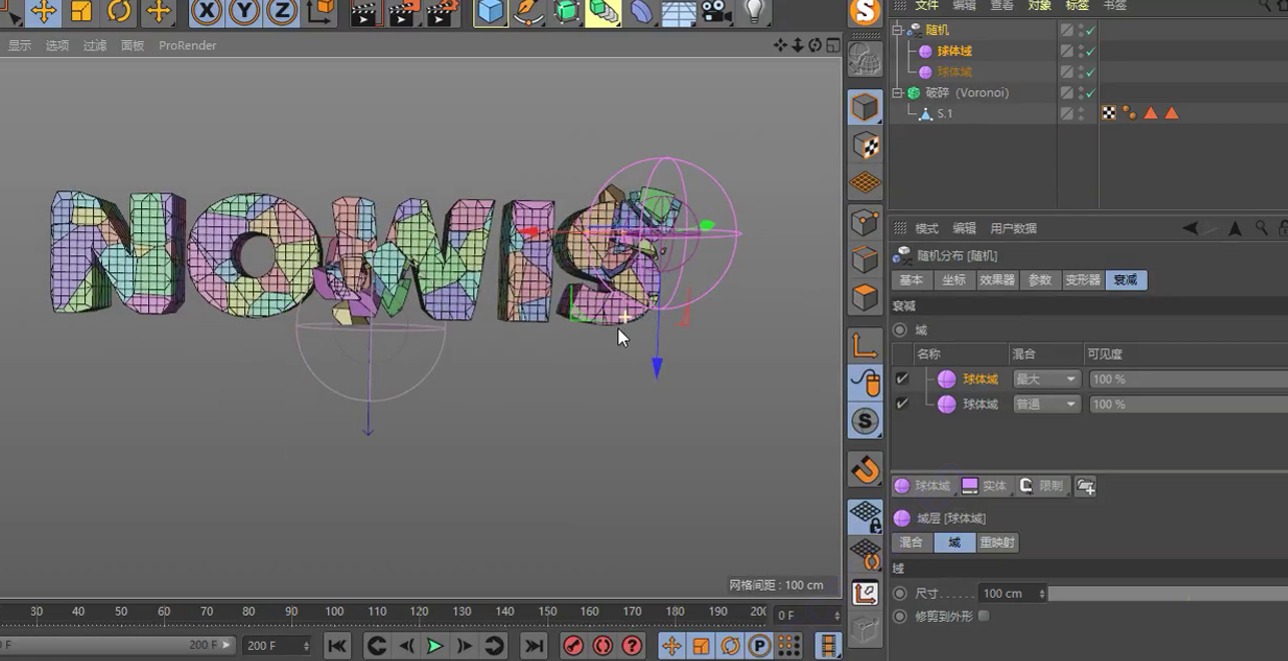Click the 实体 field layer button
The height and width of the screenshot is (661, 1288).
[985, 486]
